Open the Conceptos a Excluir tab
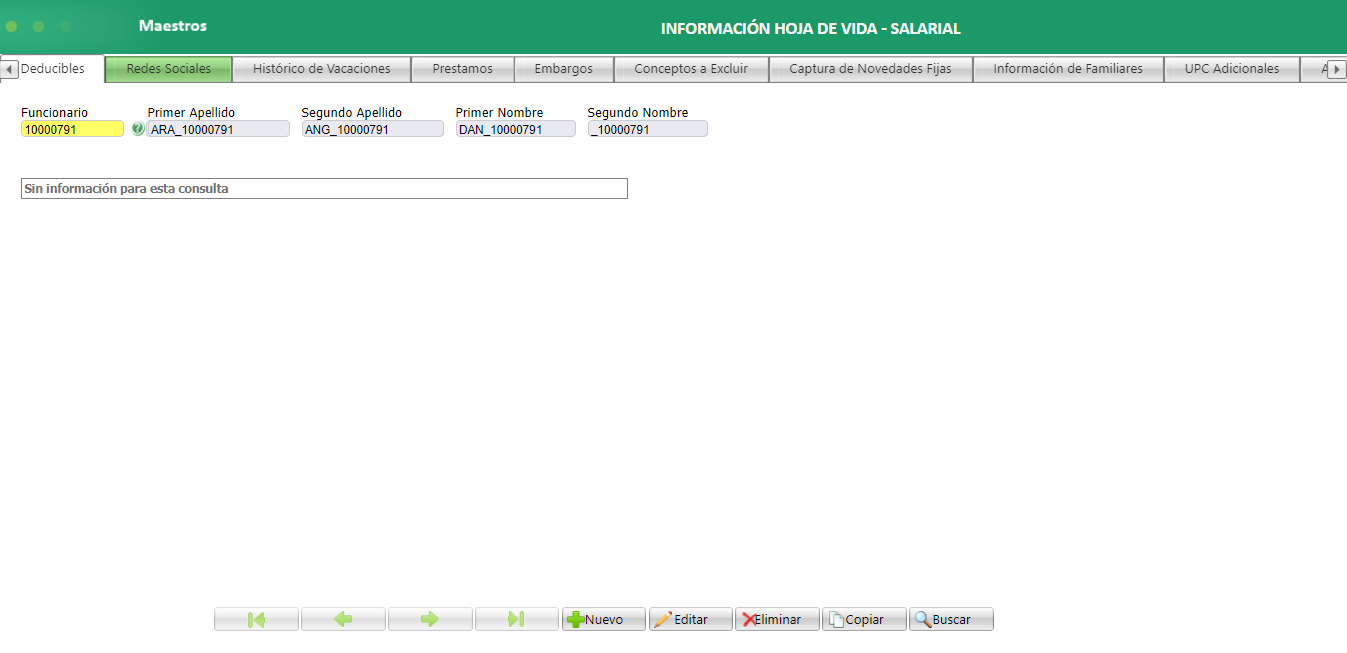Image resolution: width=1347 pixels, height=653 pixels. 690,68
